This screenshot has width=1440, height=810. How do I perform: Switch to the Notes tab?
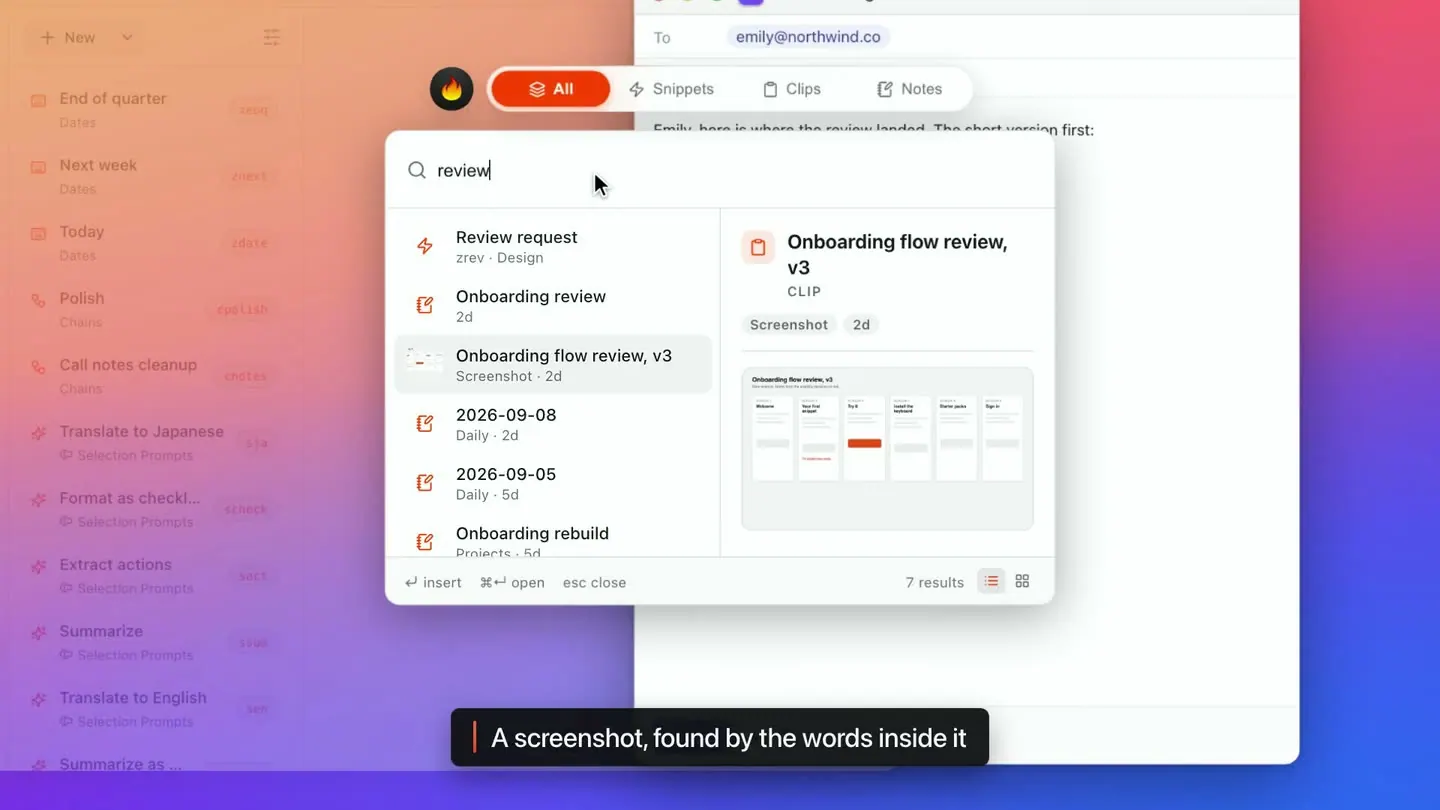(909, 89)
